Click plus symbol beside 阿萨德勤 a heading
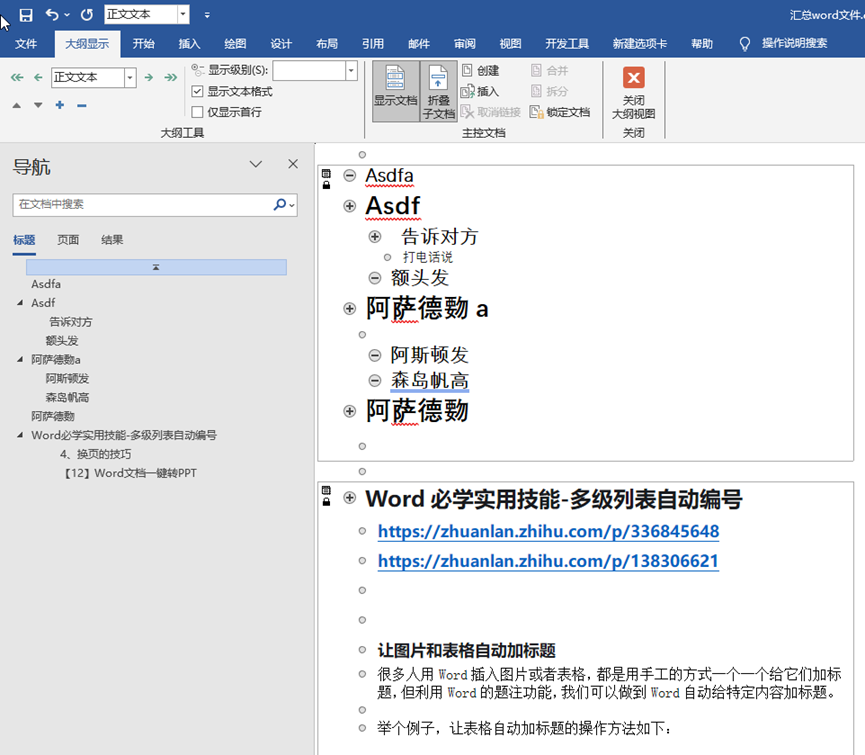The width and height of the screenshot is (865, 755). tap(349, 308)
